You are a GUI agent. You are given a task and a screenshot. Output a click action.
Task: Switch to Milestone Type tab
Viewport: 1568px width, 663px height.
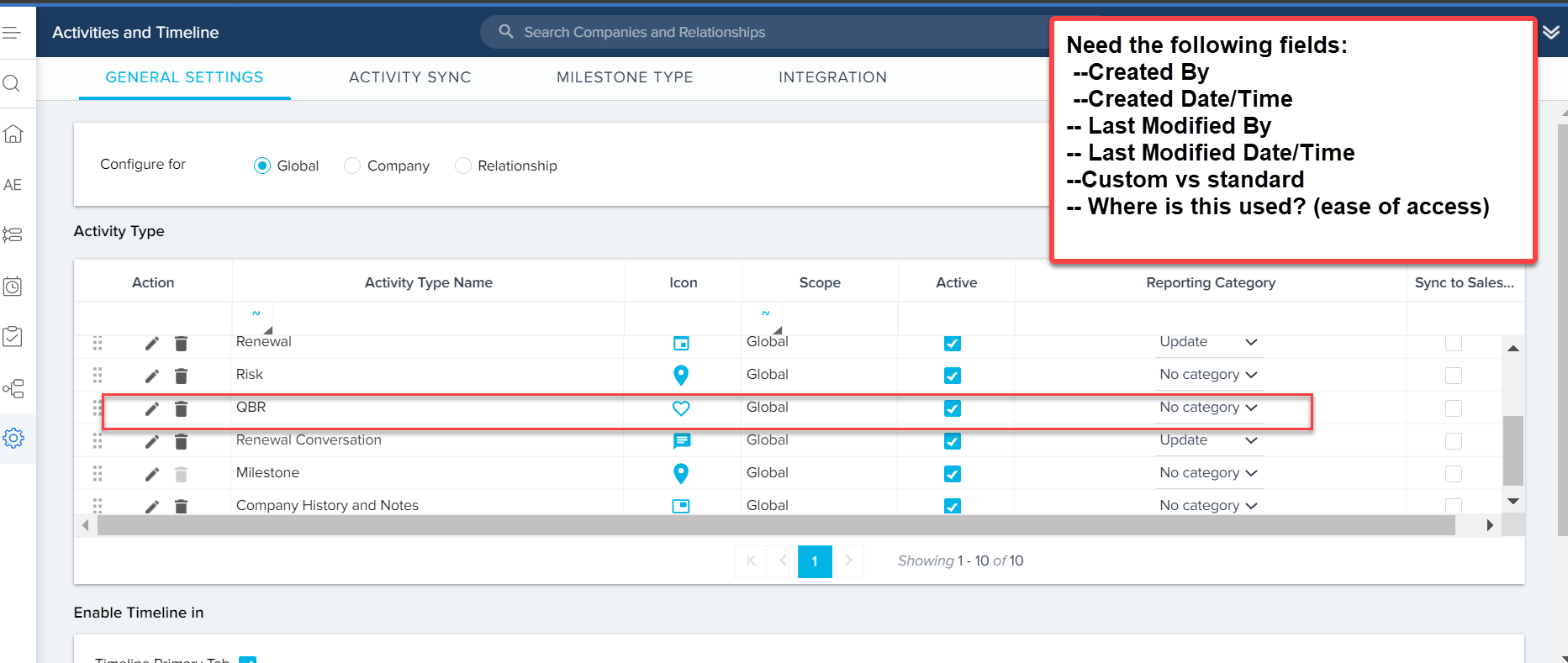625,77
